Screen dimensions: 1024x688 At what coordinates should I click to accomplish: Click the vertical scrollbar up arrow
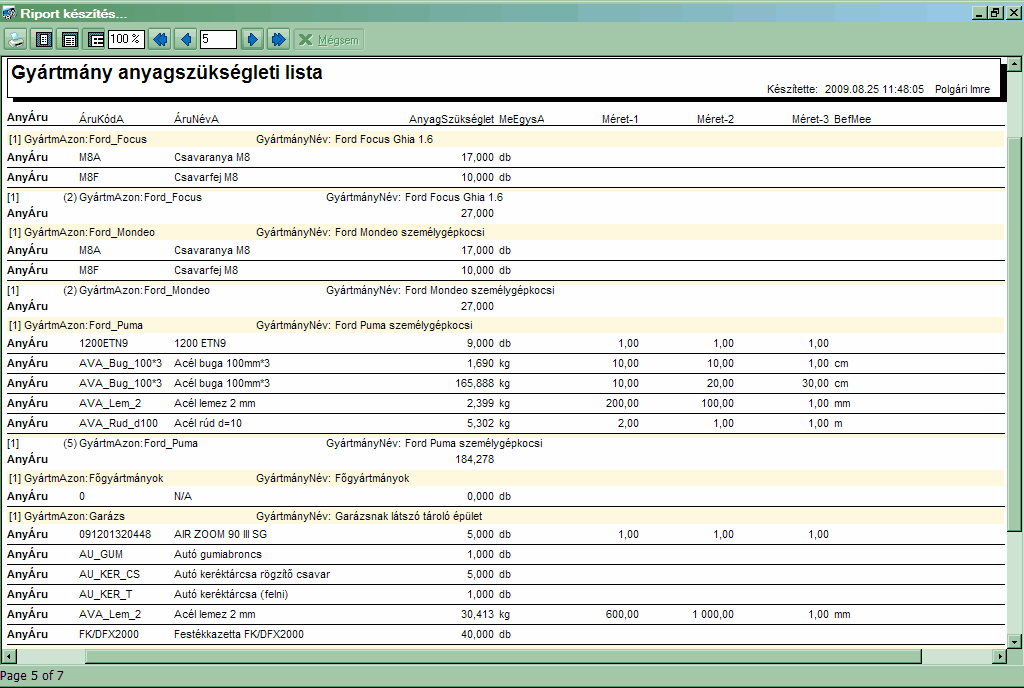pos(1014,64)
